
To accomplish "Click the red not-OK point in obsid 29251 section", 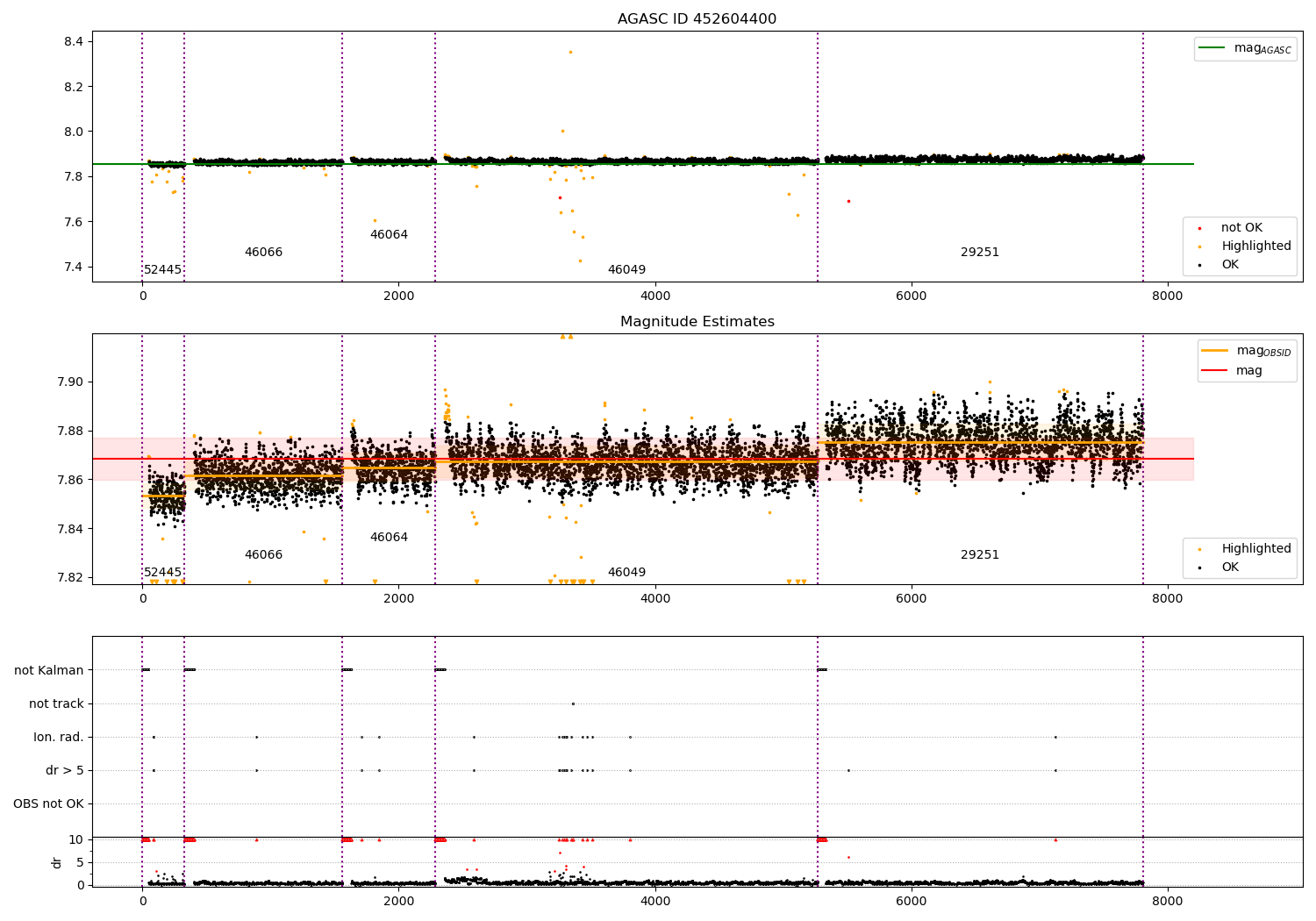I will coord(848,201).
